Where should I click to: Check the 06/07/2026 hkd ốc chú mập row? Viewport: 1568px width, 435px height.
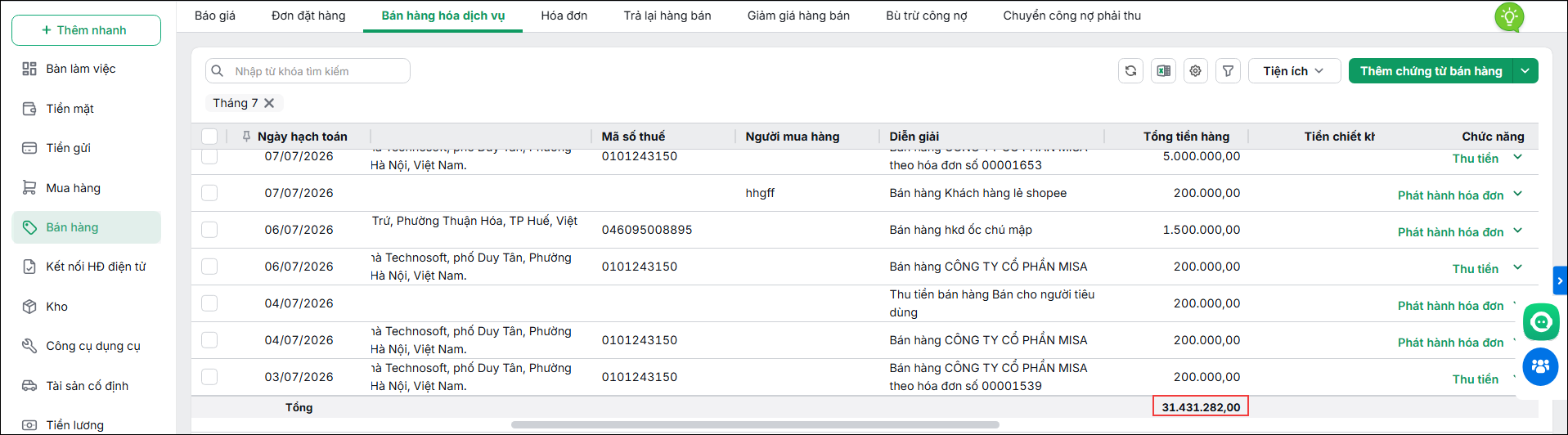tap(209, 230)
